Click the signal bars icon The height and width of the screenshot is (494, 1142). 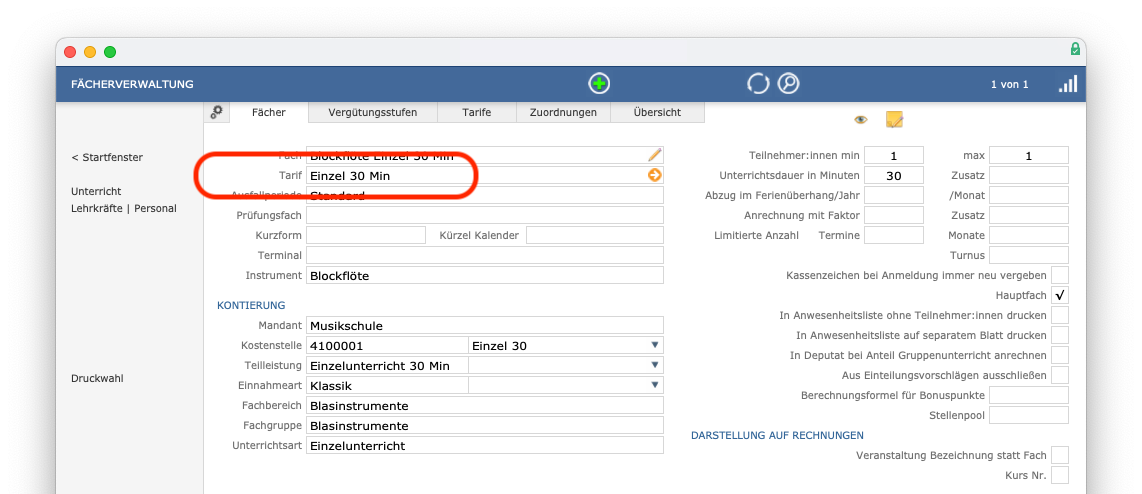tap(1068, 84)
